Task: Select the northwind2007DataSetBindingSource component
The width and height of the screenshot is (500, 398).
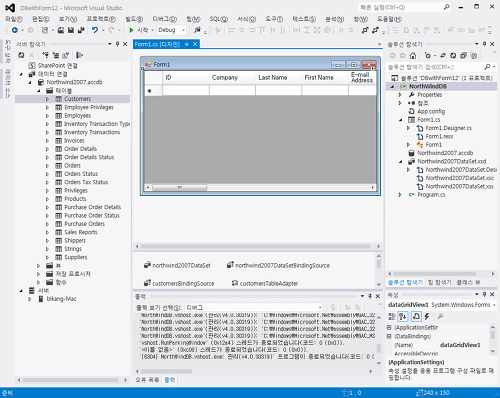Action: 278,265
